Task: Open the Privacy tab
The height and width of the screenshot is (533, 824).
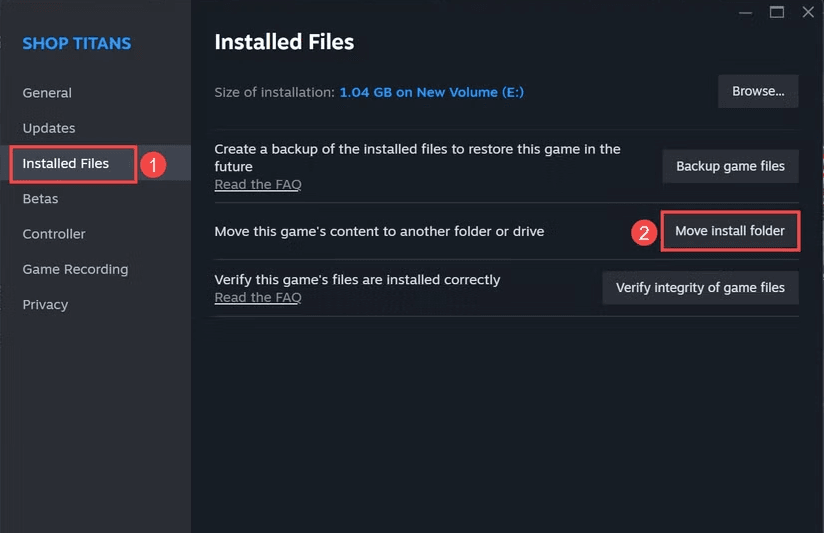Action: [x=45, y=304]
